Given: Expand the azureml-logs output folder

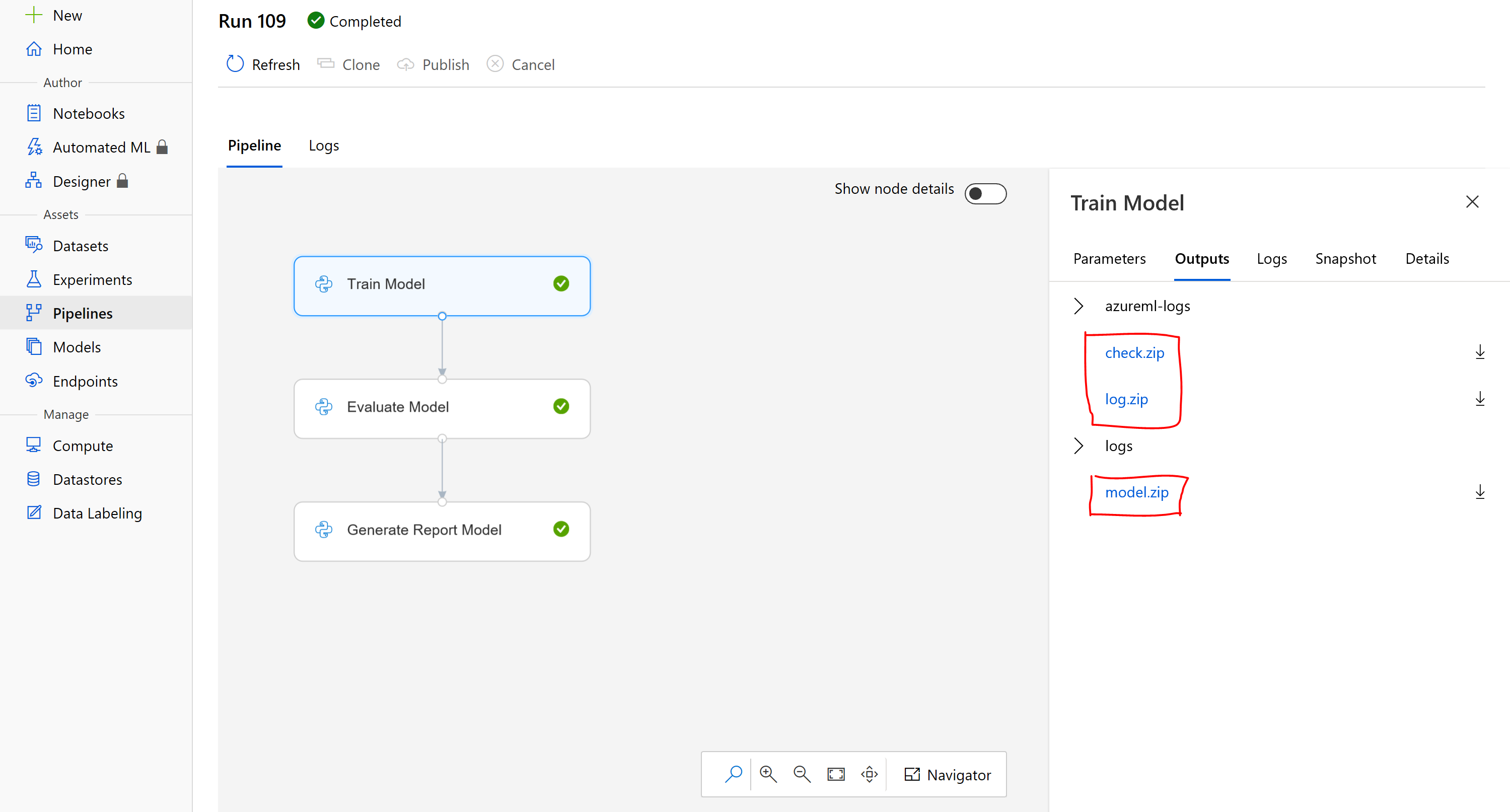Looking at the screenshot, I should (1079, 305).
